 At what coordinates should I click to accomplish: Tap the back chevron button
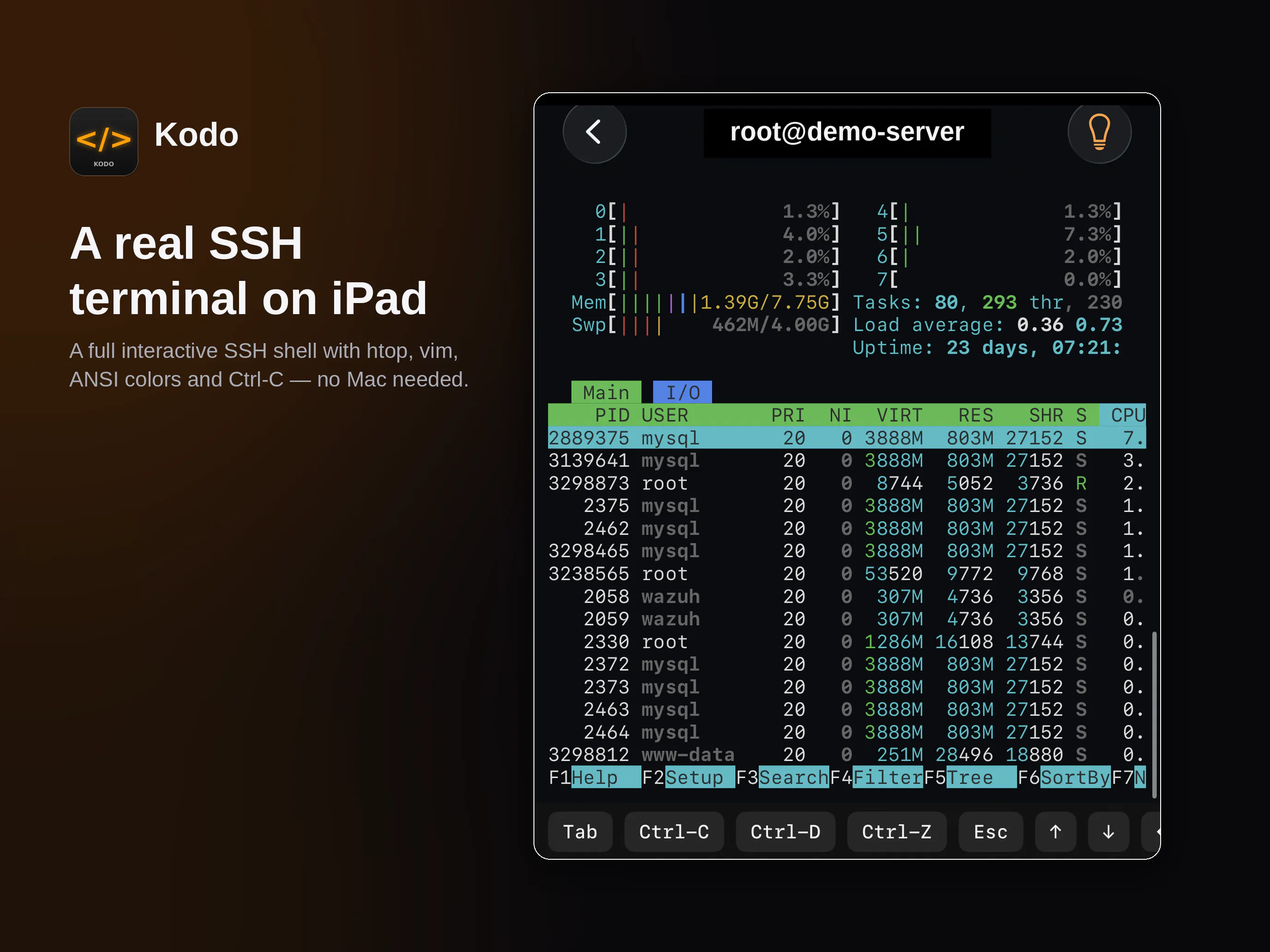[x=594, y=132]
